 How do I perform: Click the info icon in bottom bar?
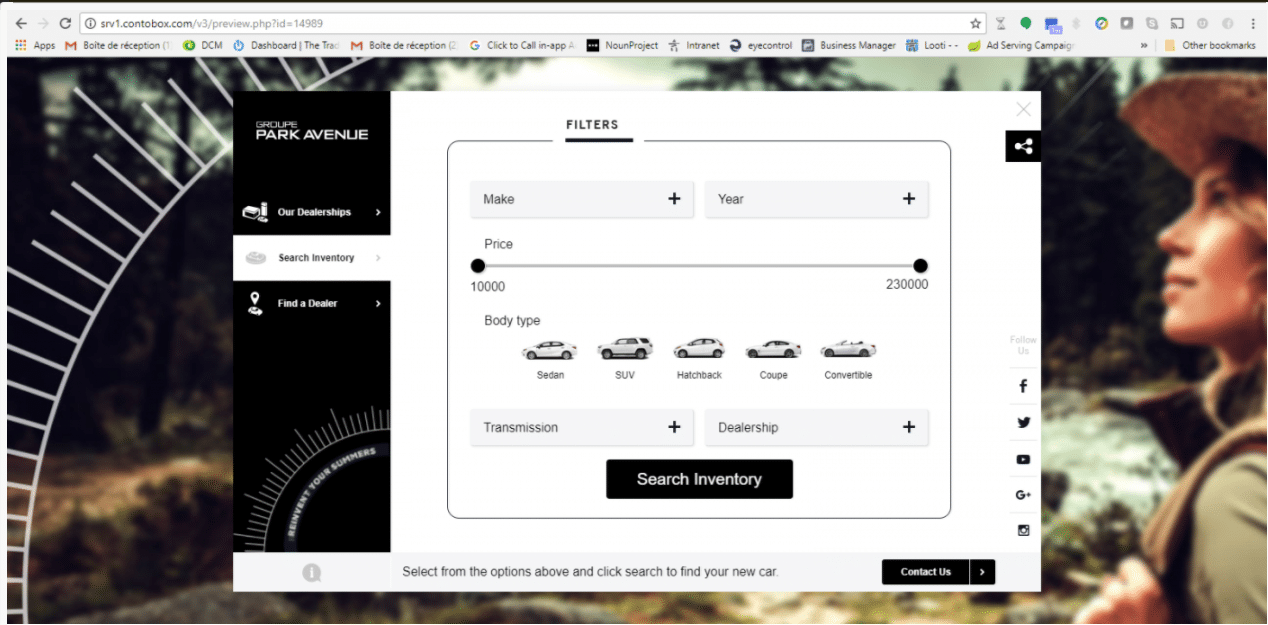coord(312,572)
